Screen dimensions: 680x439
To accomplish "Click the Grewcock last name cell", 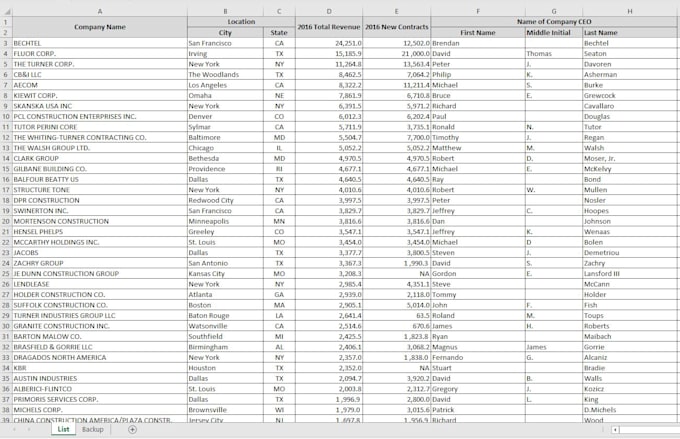I will (630, 95).
